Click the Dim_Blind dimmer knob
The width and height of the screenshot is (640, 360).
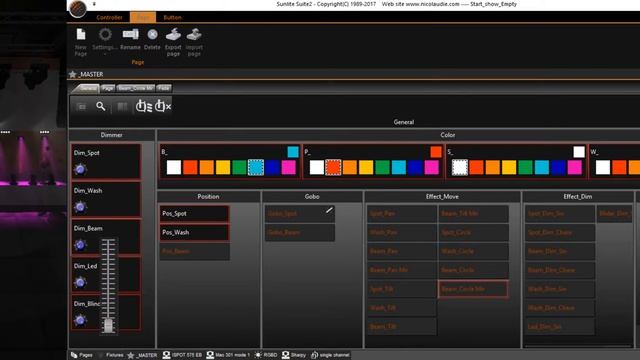click(80, 320)
